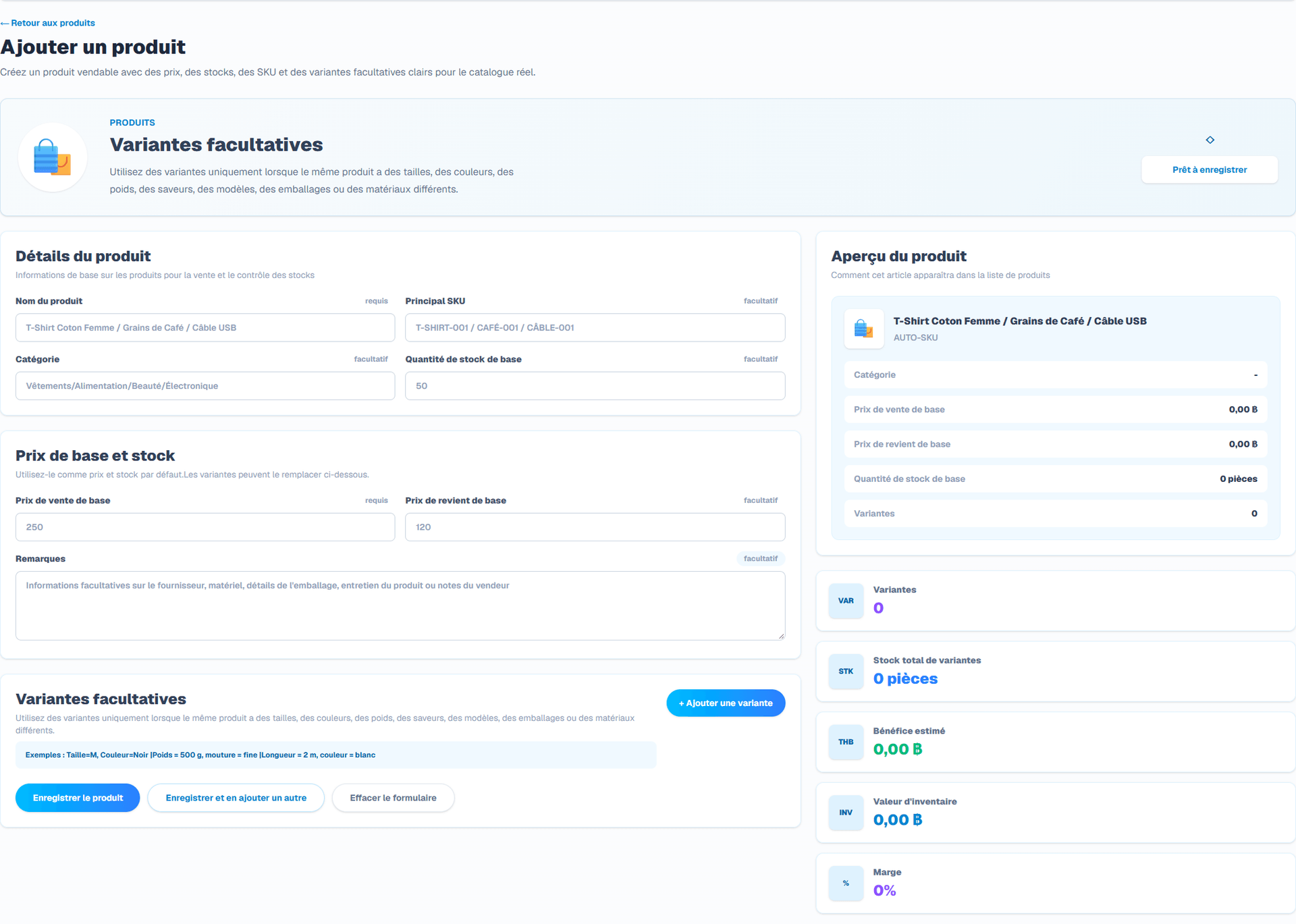Click the '0 pièces' stock total value
Image resolution: width=1296 pixels, height=924 pixels.
click(905, 679)
